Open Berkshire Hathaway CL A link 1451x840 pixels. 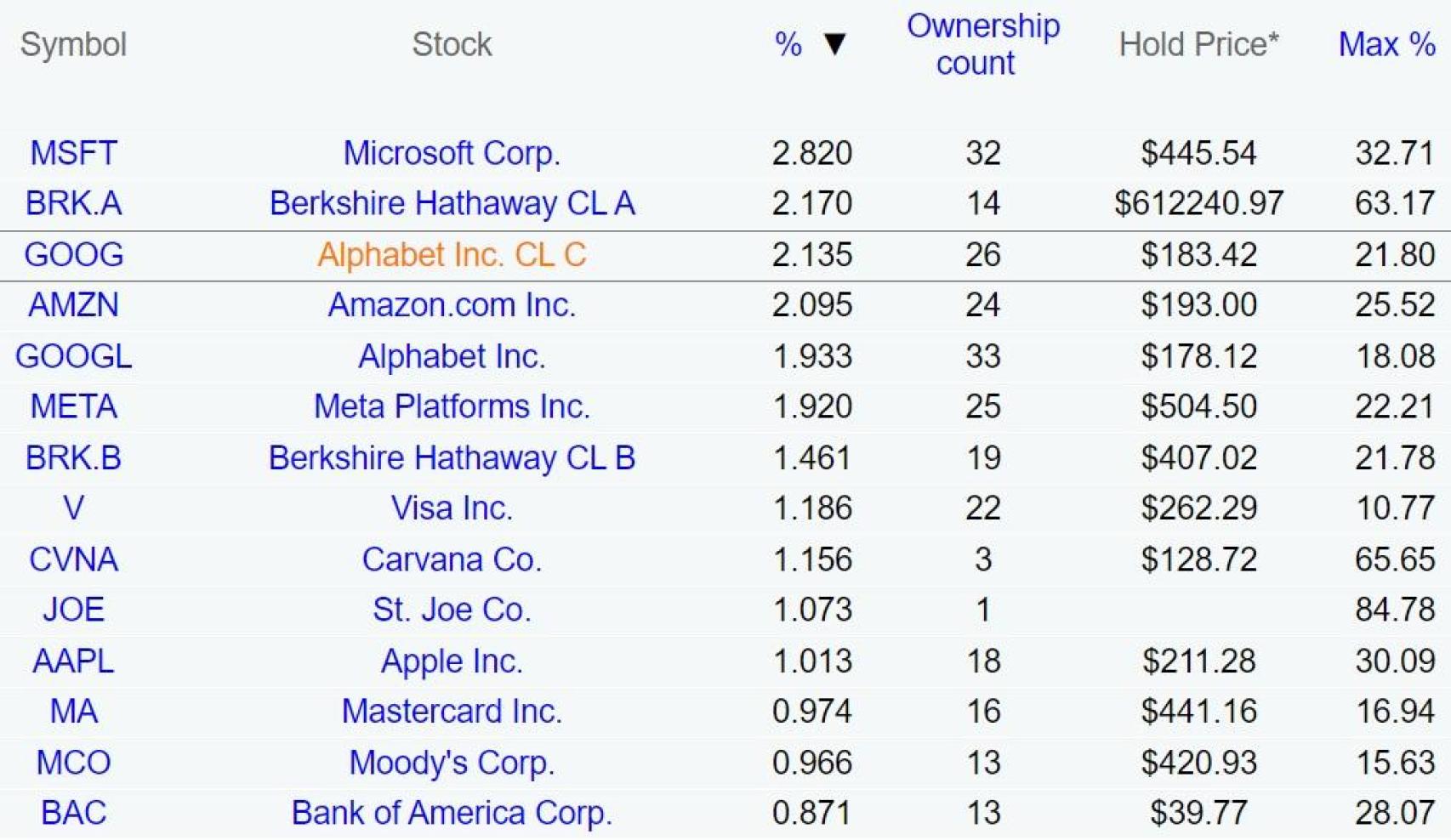(452, 203)
